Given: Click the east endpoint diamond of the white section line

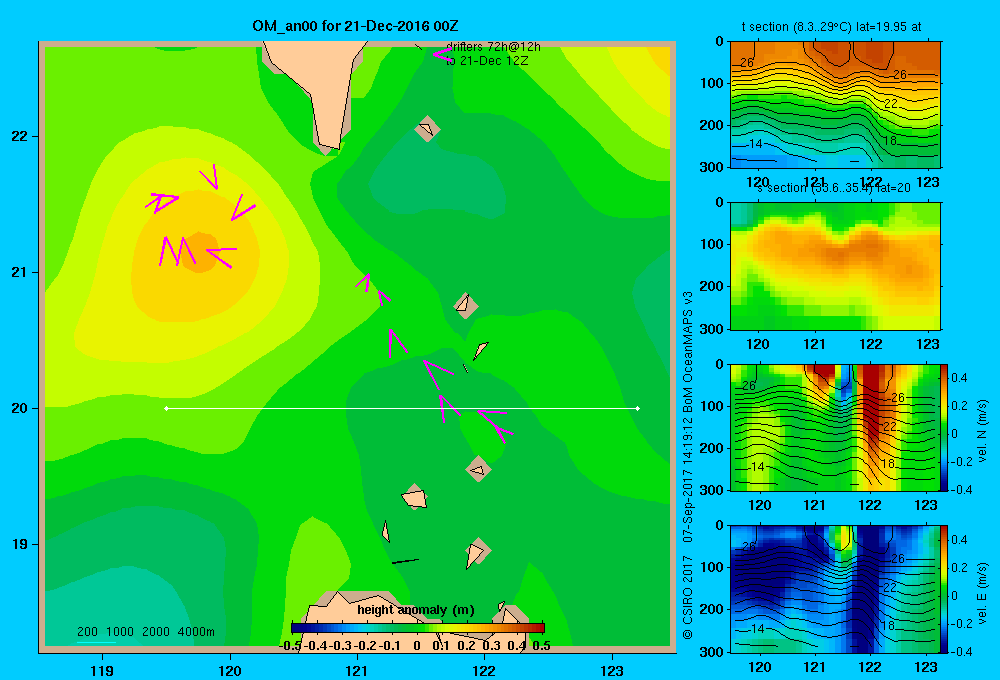Looking at the screenshot, I should pyautogui.click(x=638, y=408).
